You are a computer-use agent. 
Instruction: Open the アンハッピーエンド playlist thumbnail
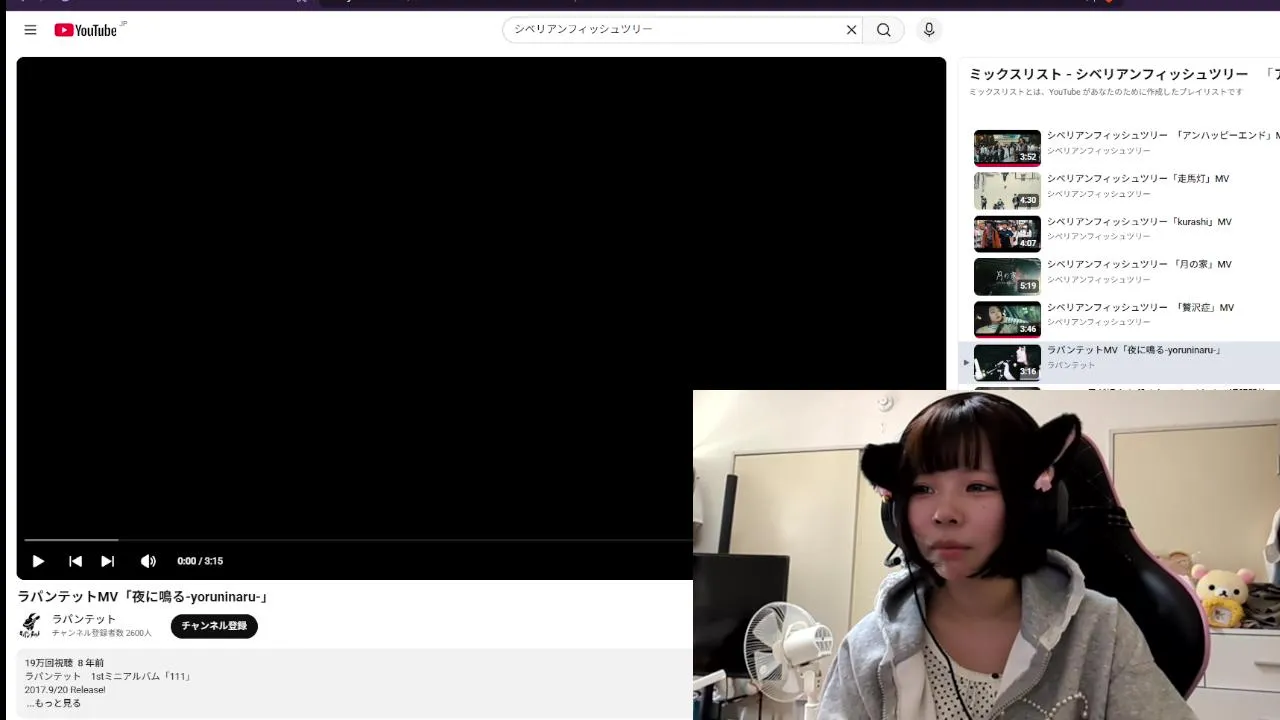click(x=1007, y=148)
